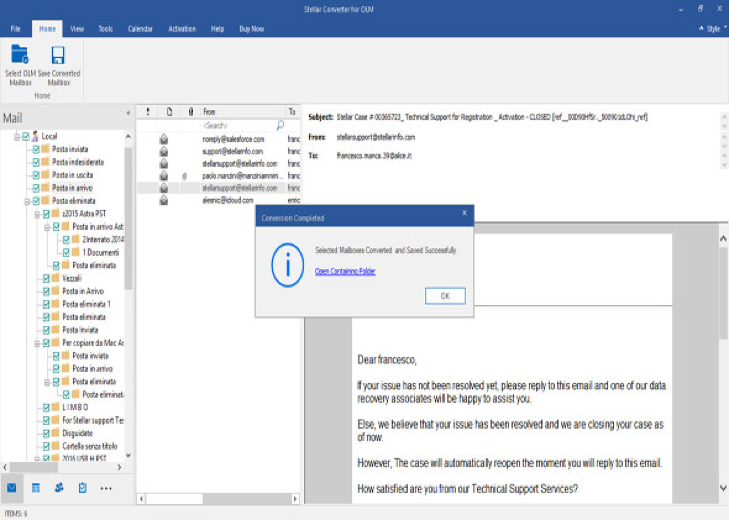Collapse the z2015 Astra PST node
This screenshot has height=520, width=729.
click(37, 214)
